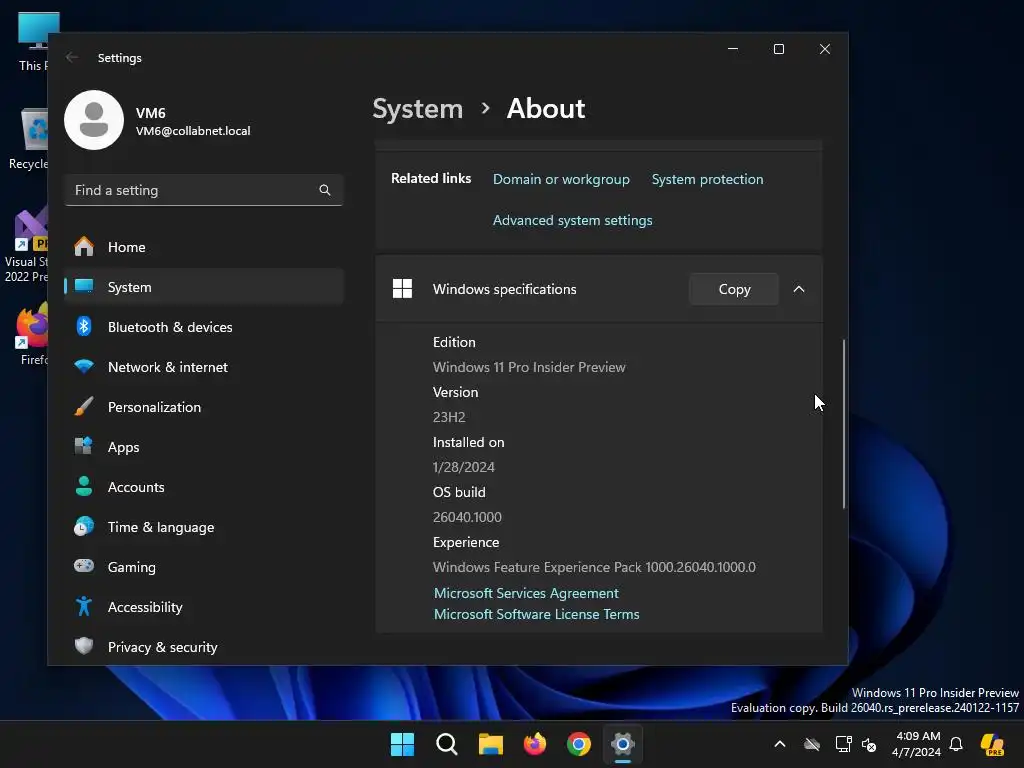1024x768 pixels.
Task: Click the VM6 user avatar
Action: coord(94,120)
